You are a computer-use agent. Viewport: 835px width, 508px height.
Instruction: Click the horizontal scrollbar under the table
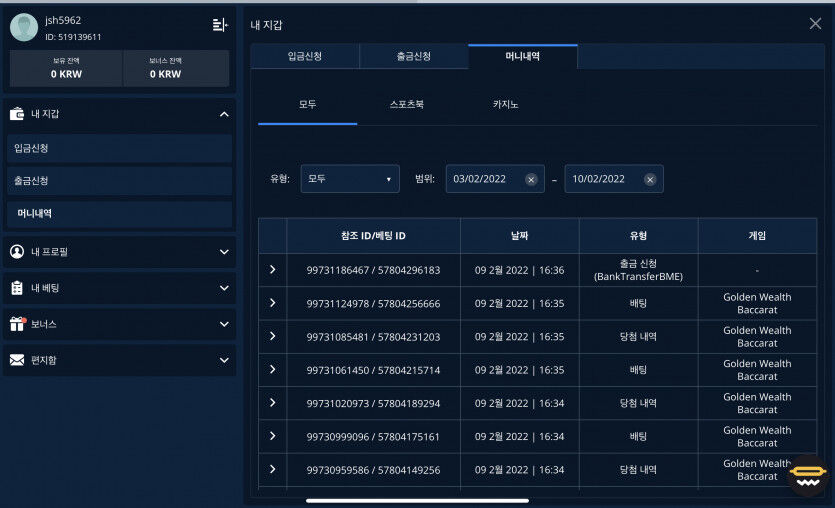click(418, 501)
